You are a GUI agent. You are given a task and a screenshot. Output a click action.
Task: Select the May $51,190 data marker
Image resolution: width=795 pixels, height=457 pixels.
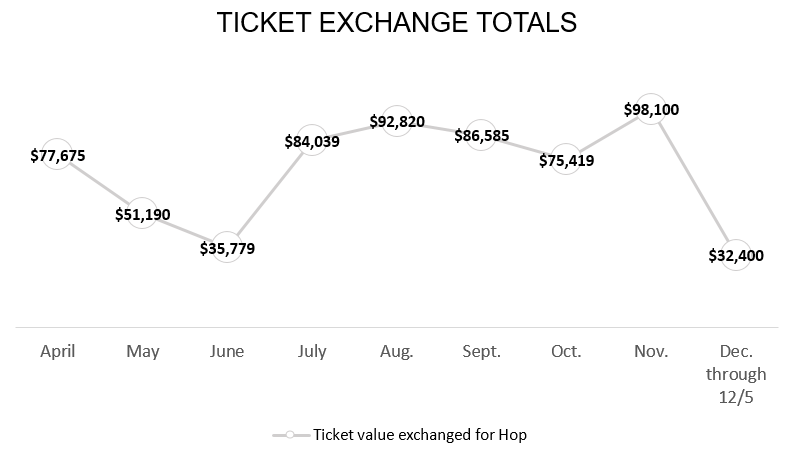[142, 213]
